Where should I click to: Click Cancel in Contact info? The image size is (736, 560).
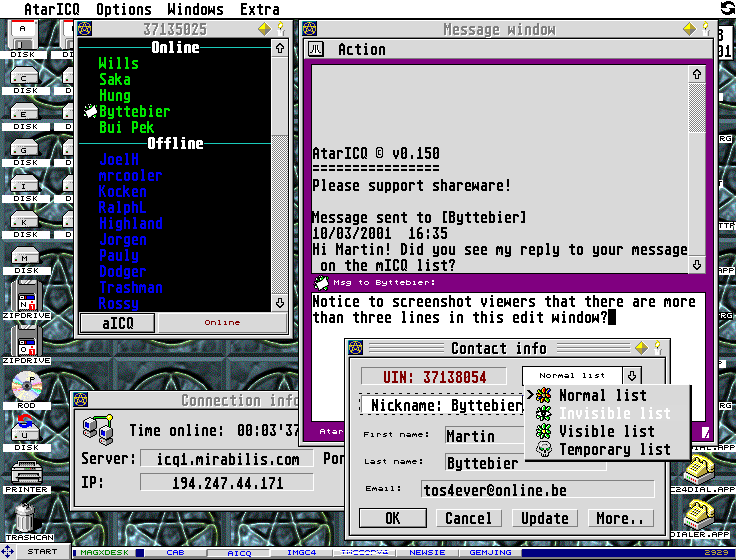[468, 518]
